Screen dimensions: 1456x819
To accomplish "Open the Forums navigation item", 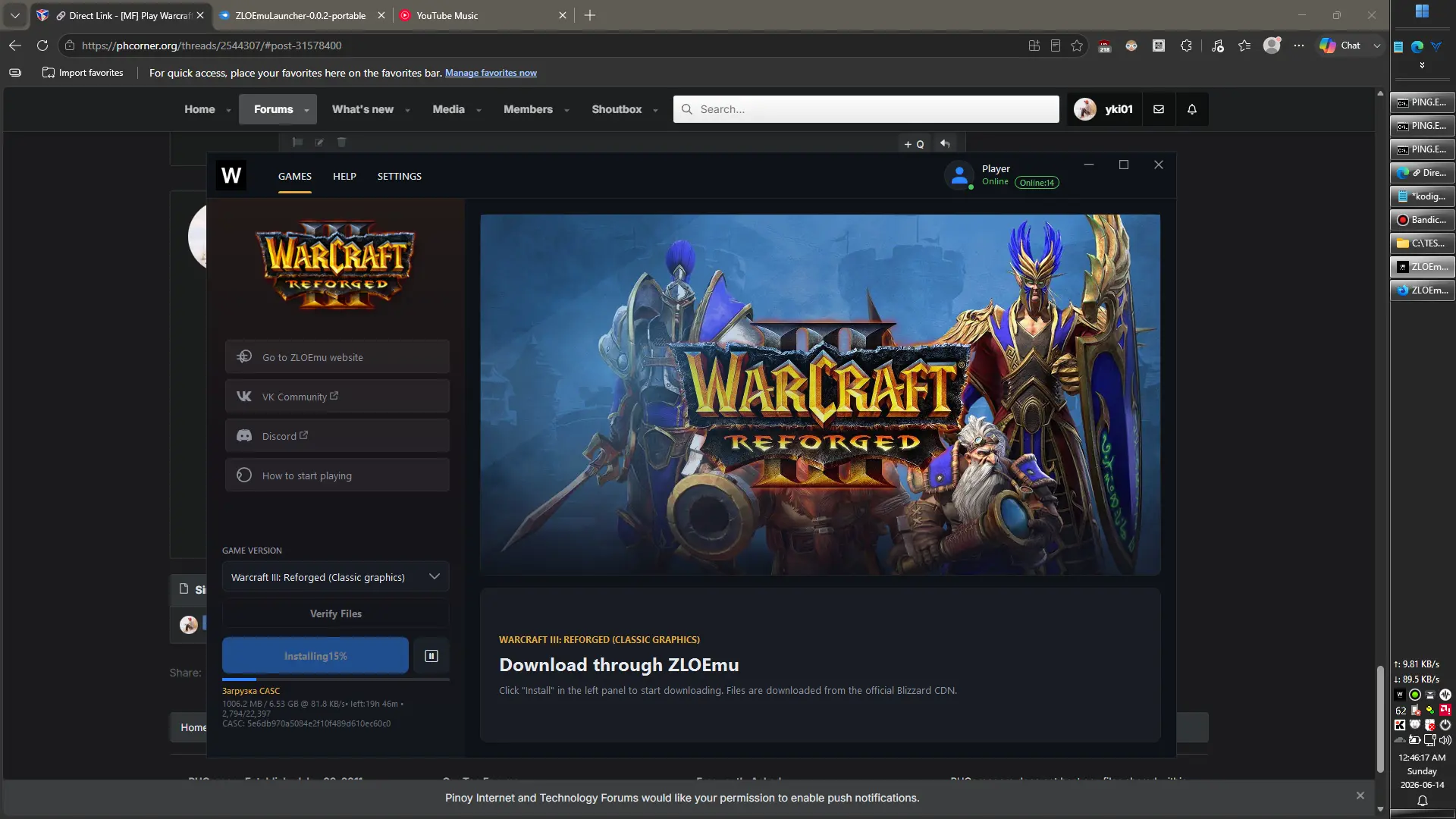I will pyautogui.click(x=273, y=109).
